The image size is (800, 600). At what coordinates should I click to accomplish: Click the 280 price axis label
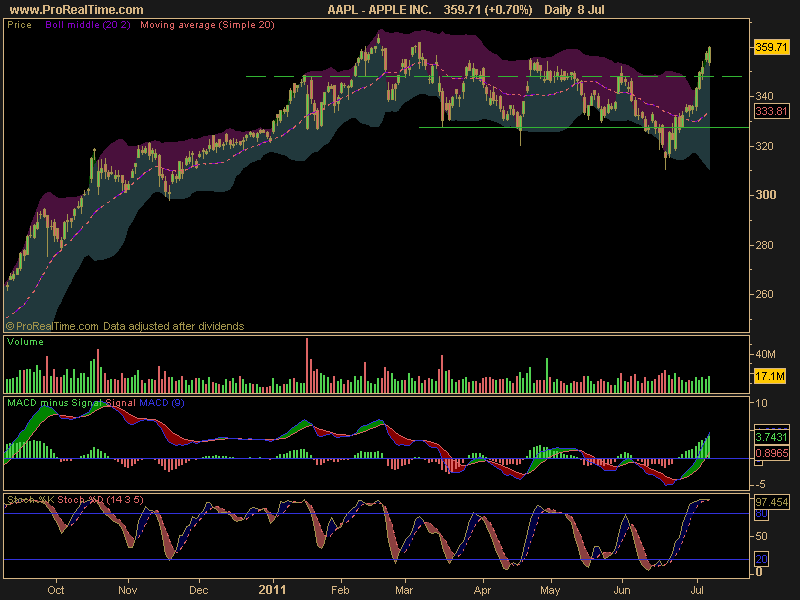click(764, 245)
